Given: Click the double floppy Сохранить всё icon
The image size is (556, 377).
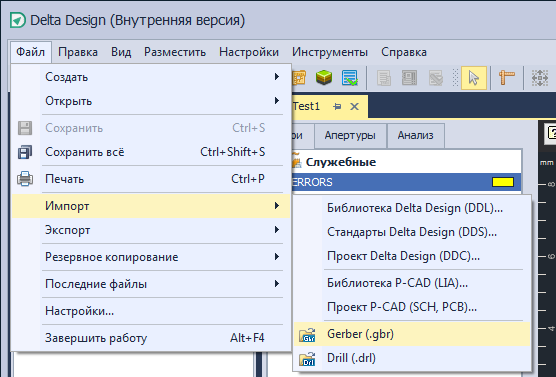Looking at the screenshot, I should 25,152.
